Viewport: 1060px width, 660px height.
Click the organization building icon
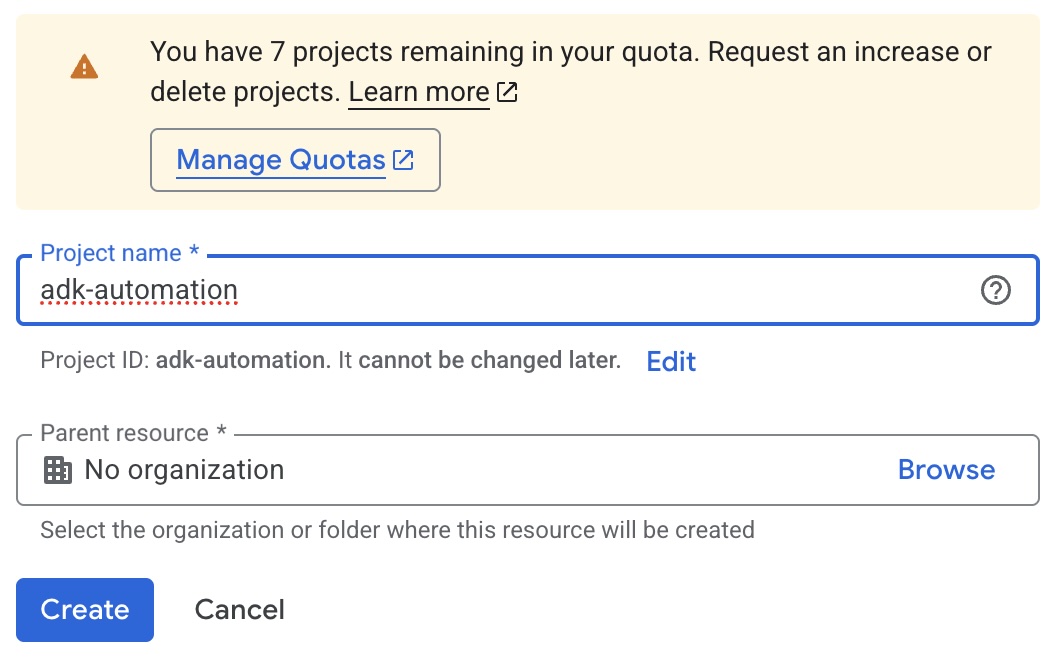tap(57, 470)
